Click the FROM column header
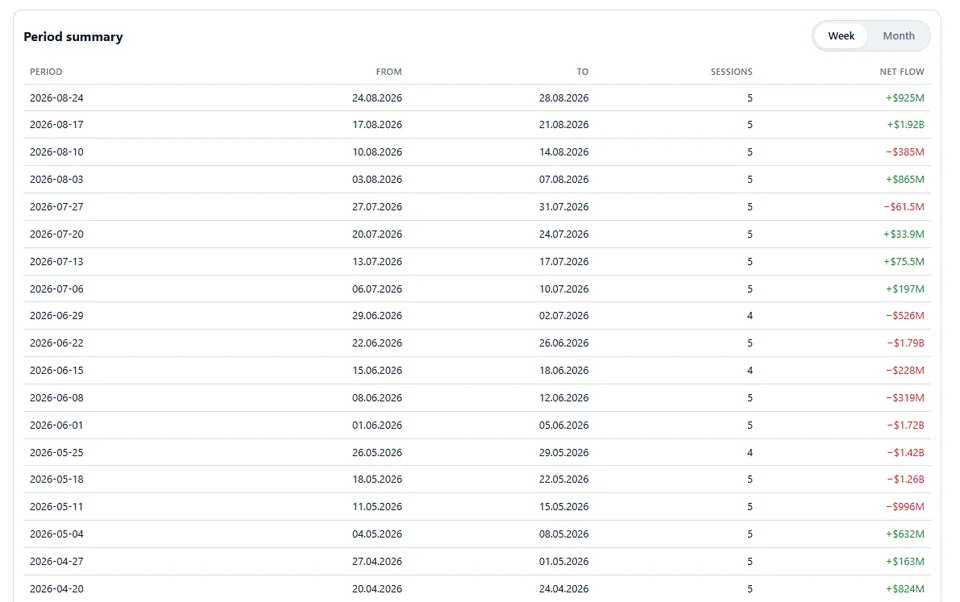 click(x=389, y=72)
